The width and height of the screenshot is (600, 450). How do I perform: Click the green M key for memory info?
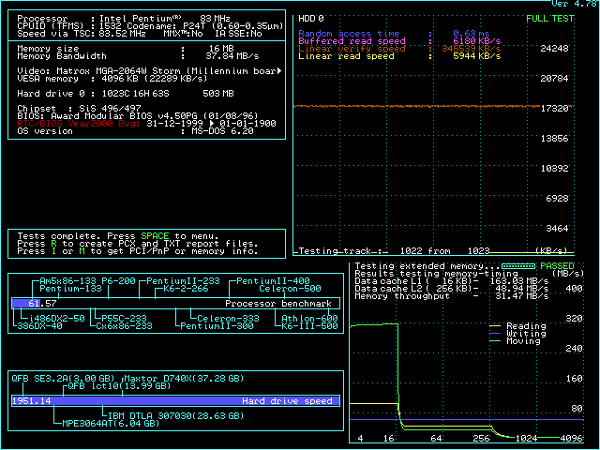(x=82, y=251)
